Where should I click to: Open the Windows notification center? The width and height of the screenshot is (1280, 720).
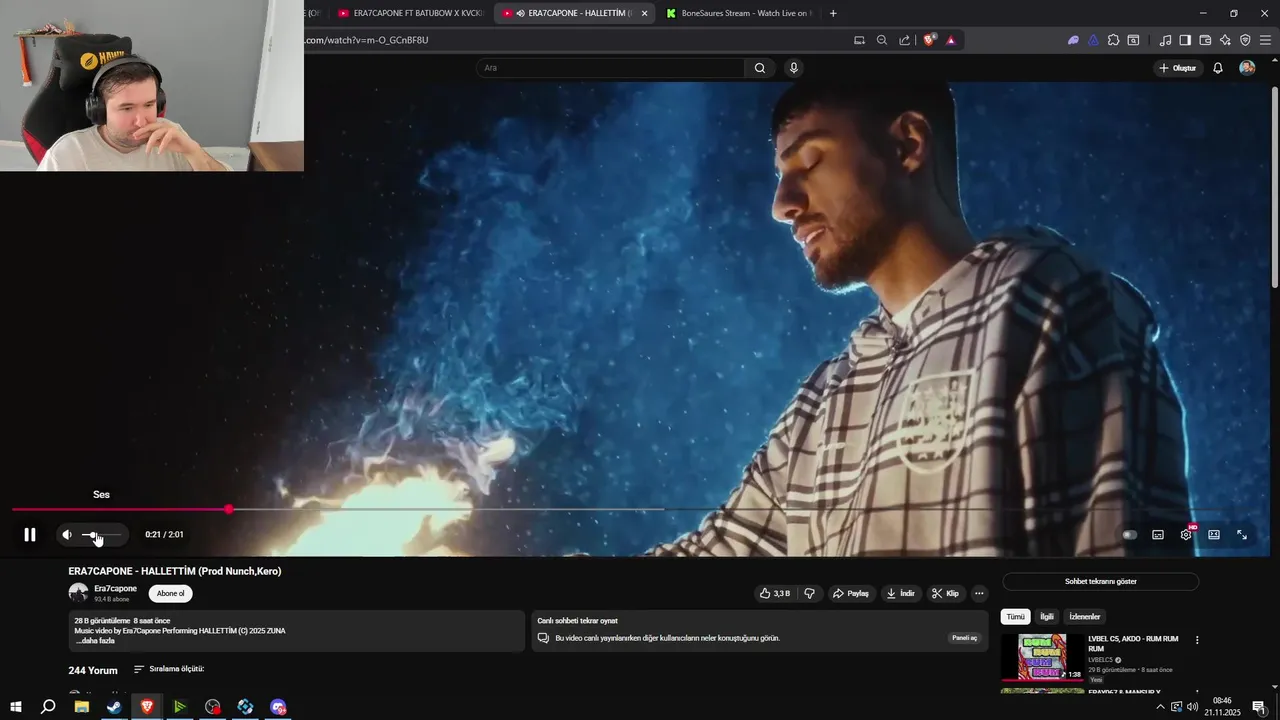tap(1259, 707)
